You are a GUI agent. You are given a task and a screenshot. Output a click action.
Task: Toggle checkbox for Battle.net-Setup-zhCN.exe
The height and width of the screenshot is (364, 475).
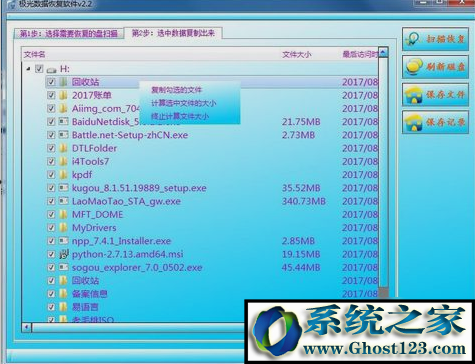[51, 135]
